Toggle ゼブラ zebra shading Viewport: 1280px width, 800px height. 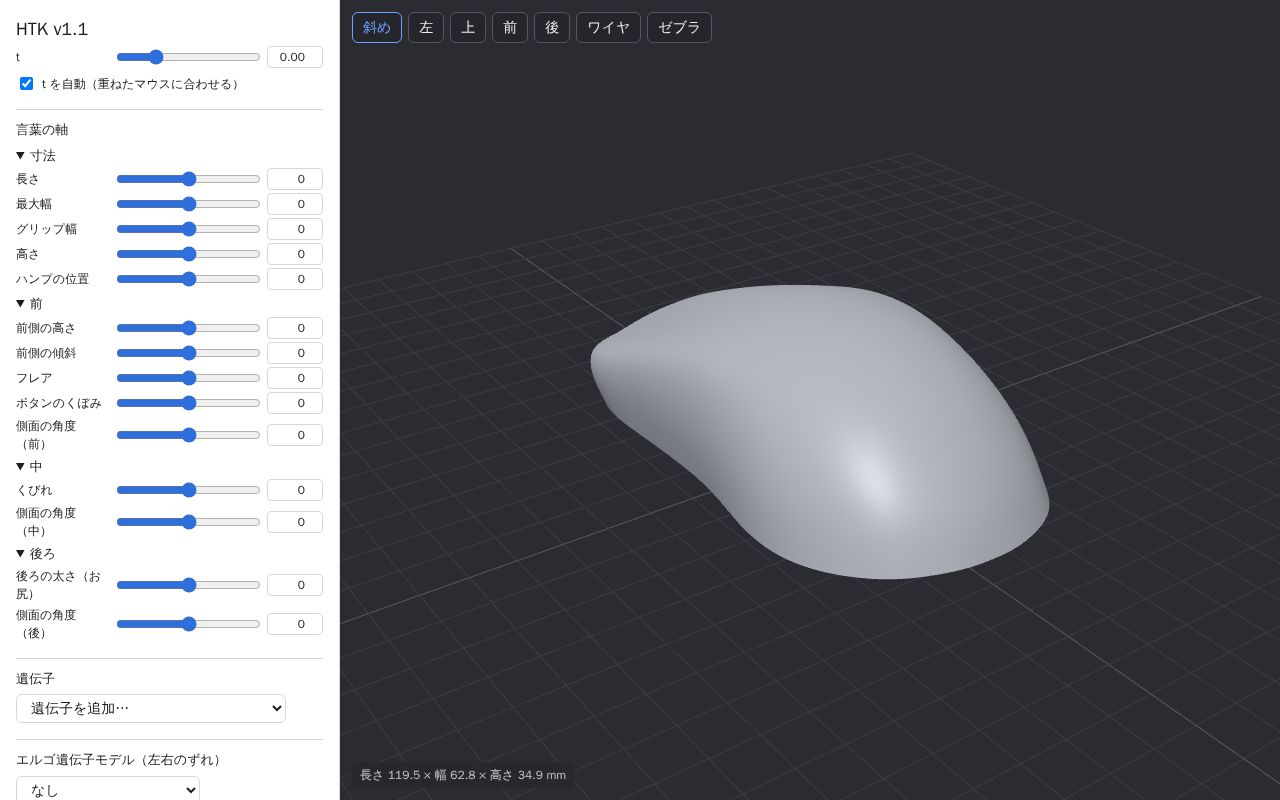tap(679, 28)
